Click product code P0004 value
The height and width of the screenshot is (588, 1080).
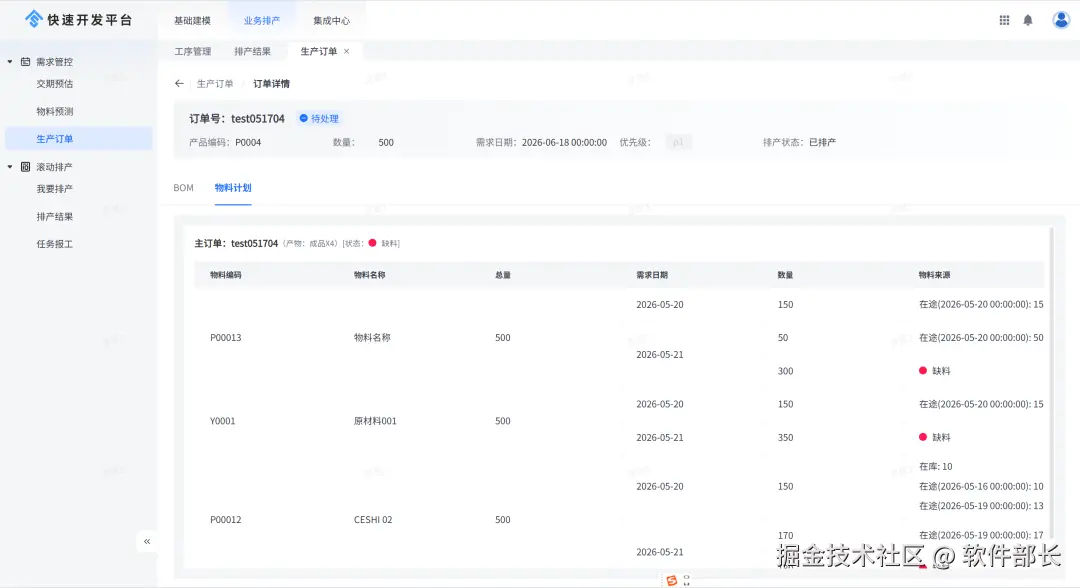(x=248, y=143)
